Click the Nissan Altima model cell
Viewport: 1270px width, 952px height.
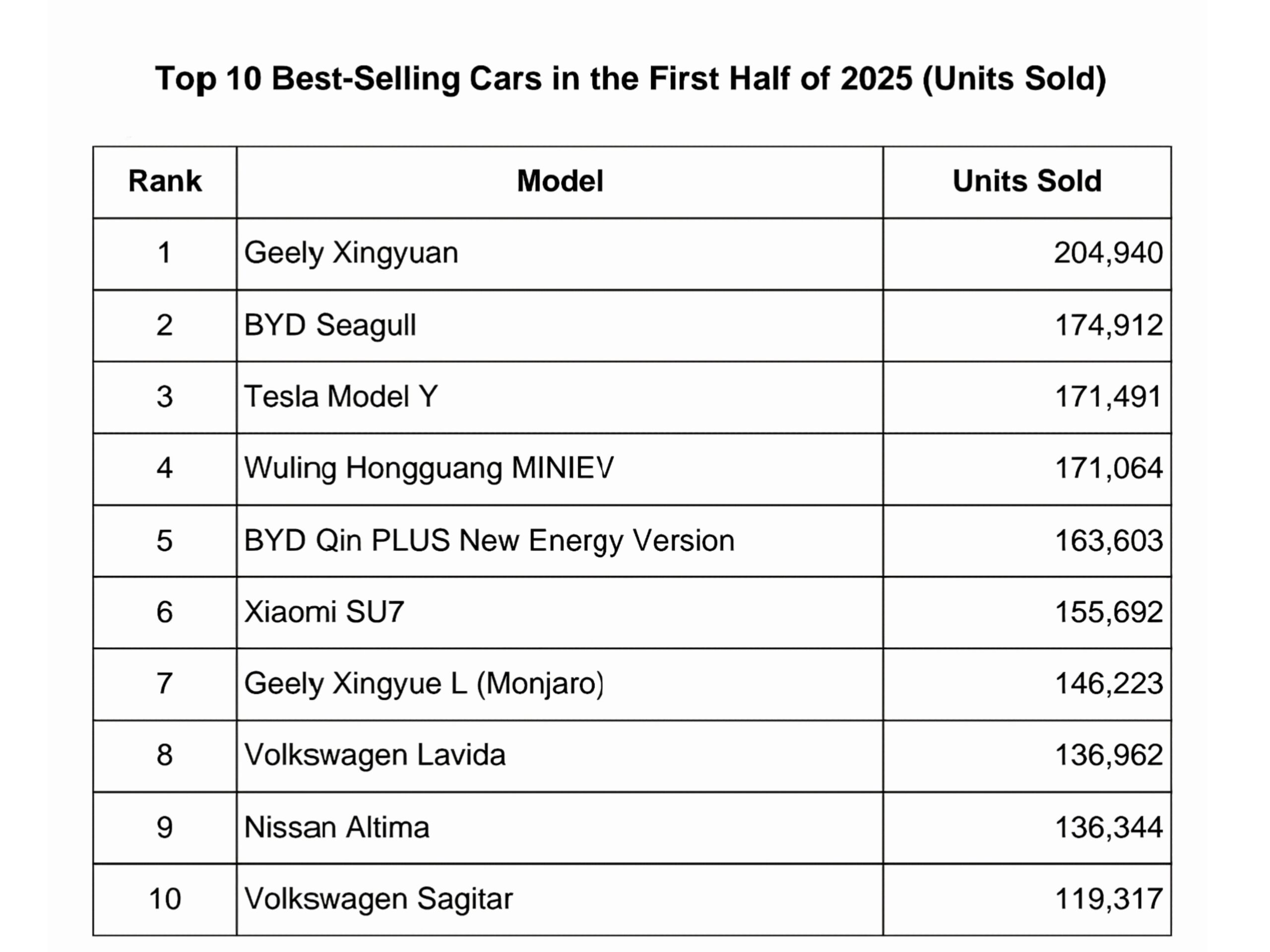click(x=336, y=828)
